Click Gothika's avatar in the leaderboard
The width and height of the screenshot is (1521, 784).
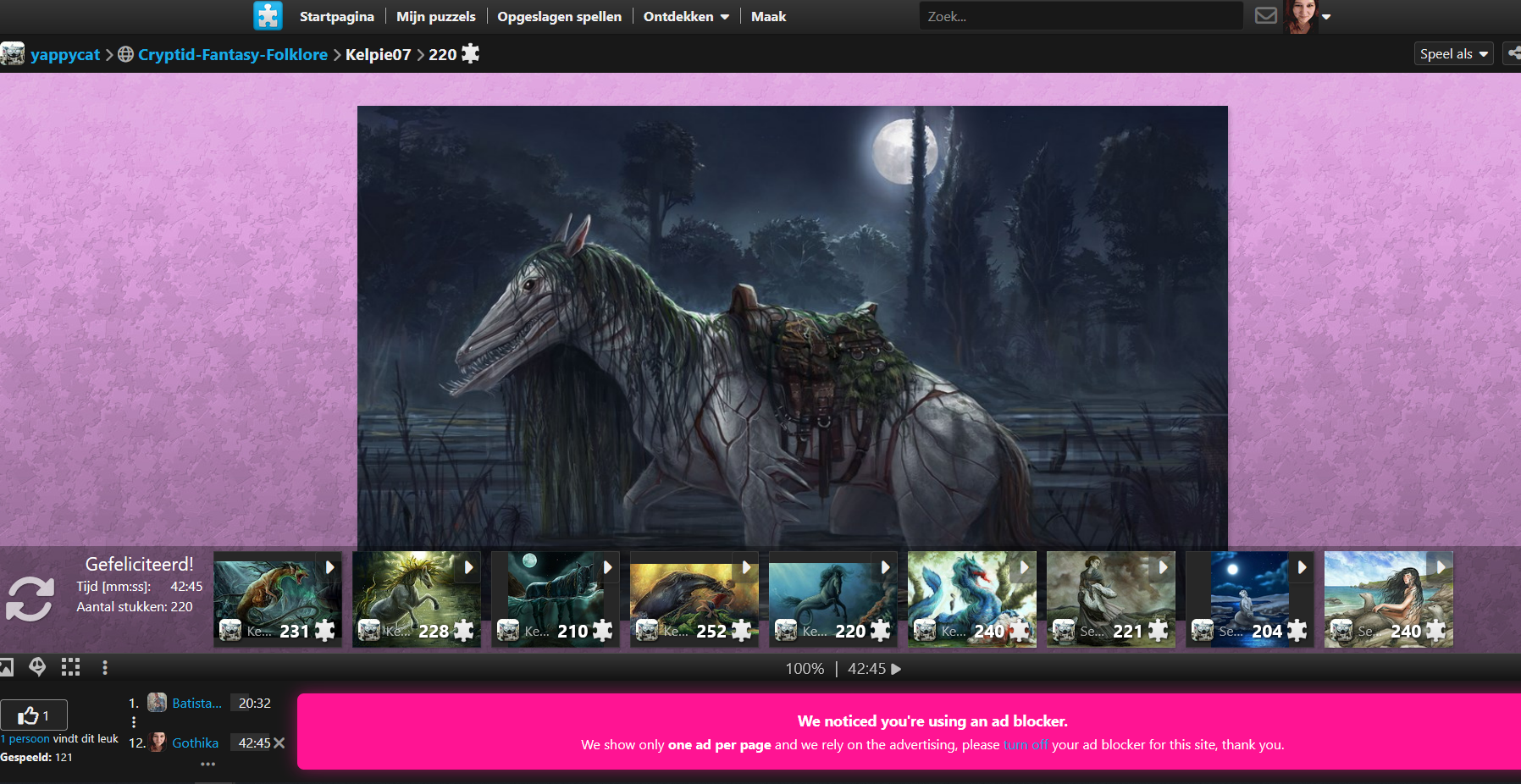pos(158,743)
